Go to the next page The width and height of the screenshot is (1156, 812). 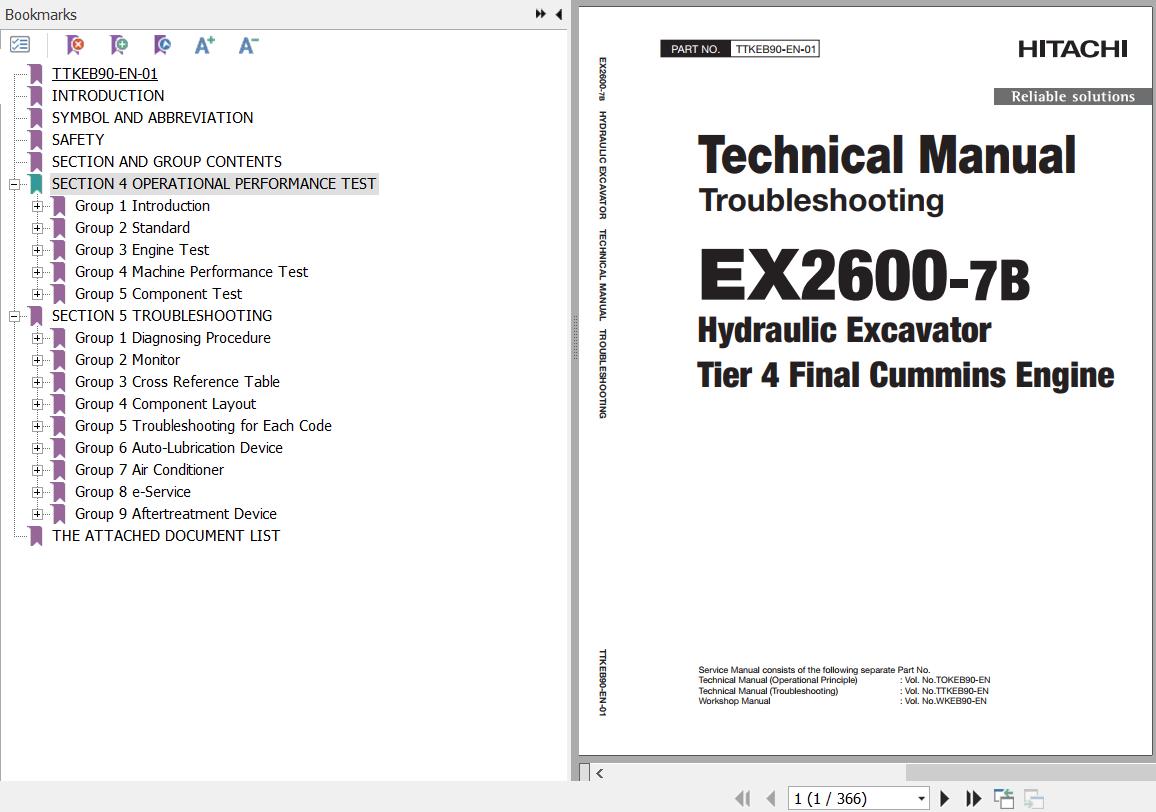pos(944,798)
